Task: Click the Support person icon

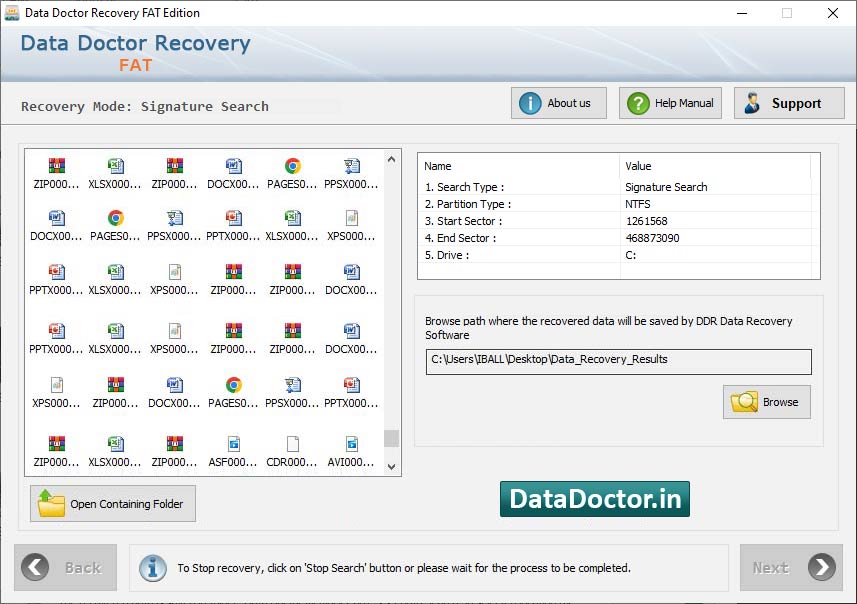Action: point(752,102)
